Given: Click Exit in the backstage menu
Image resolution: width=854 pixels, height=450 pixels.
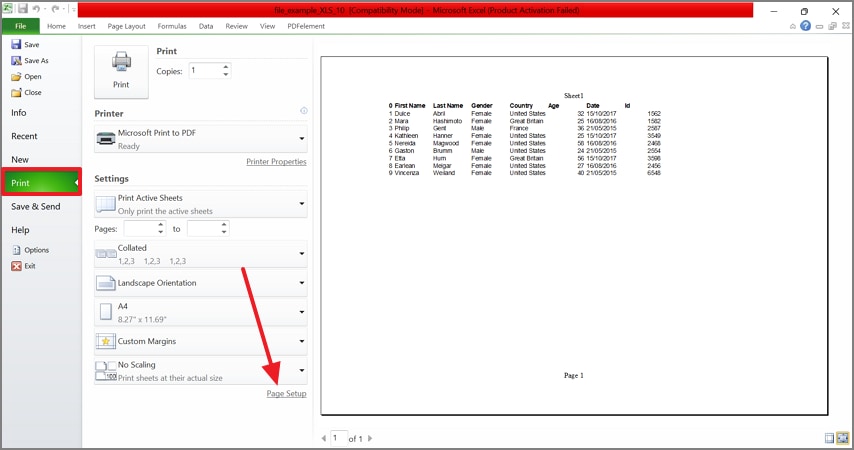Looking at the screenshot, I should coord(24,266).
